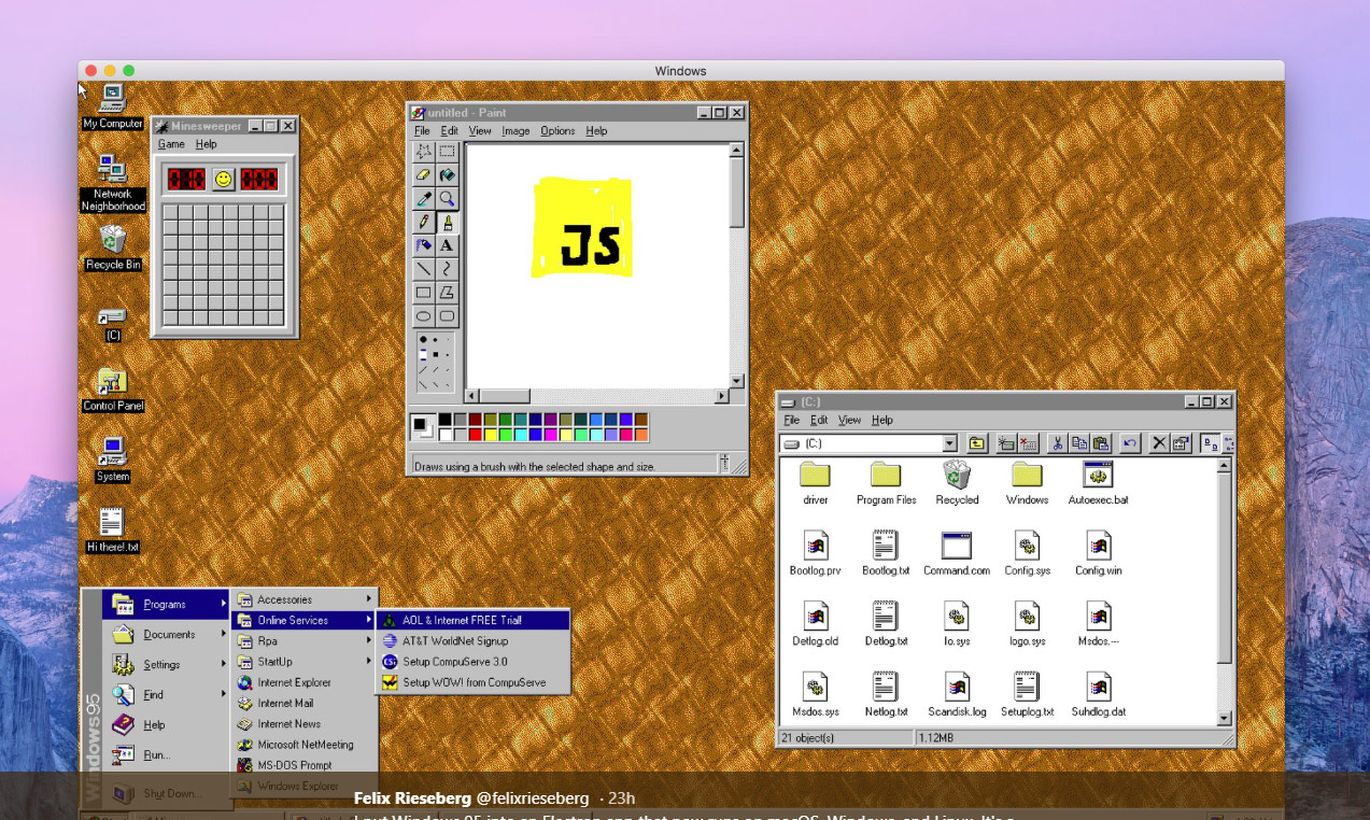The width and height of the screenshot is (1370, 820).
Task: Click the Undo arrow in C: window toolbar
Action: [x=1130, y=444]
